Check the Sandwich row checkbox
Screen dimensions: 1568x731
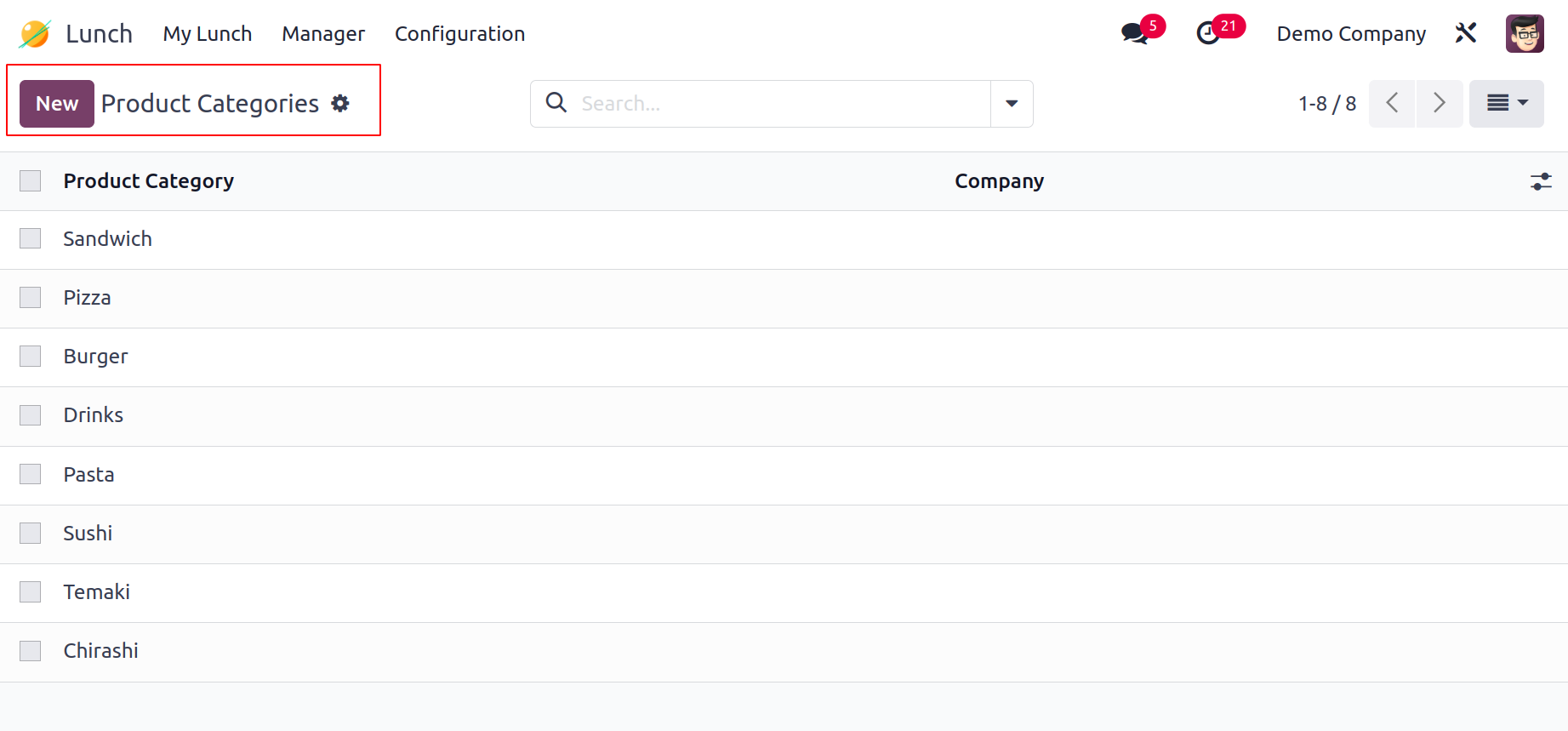point(31,239)
